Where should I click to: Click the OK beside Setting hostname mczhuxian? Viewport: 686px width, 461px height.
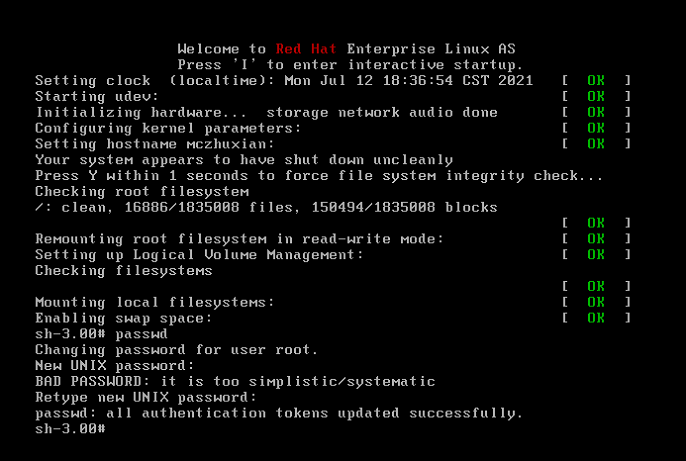click(x=596, y=143)
